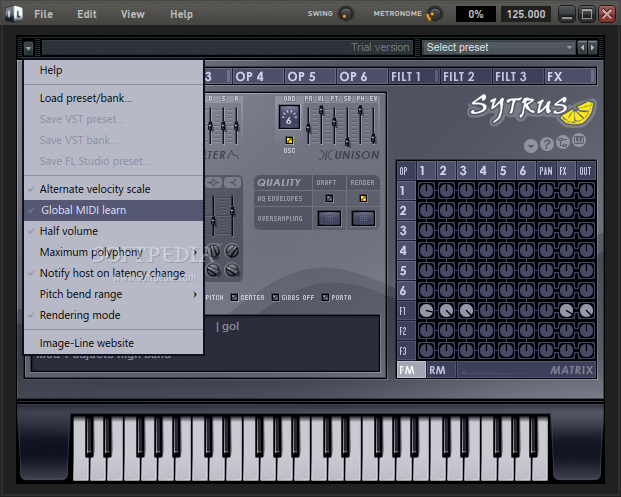This screenshot has height=497, width=621.
Task: Select FM matrix mode
Action: [411, 370]
